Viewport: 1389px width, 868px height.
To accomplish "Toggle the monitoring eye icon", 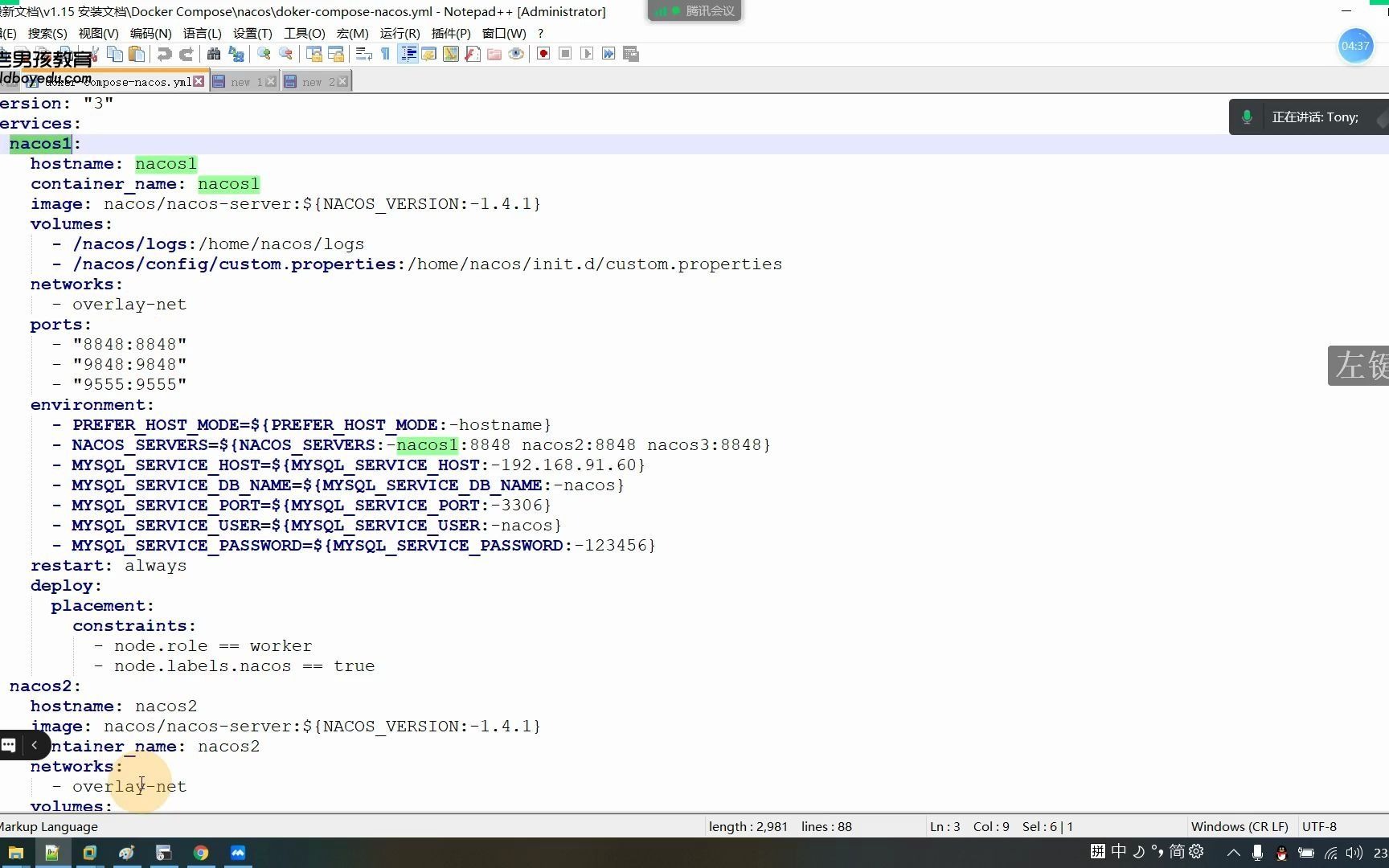I will 516,54.
